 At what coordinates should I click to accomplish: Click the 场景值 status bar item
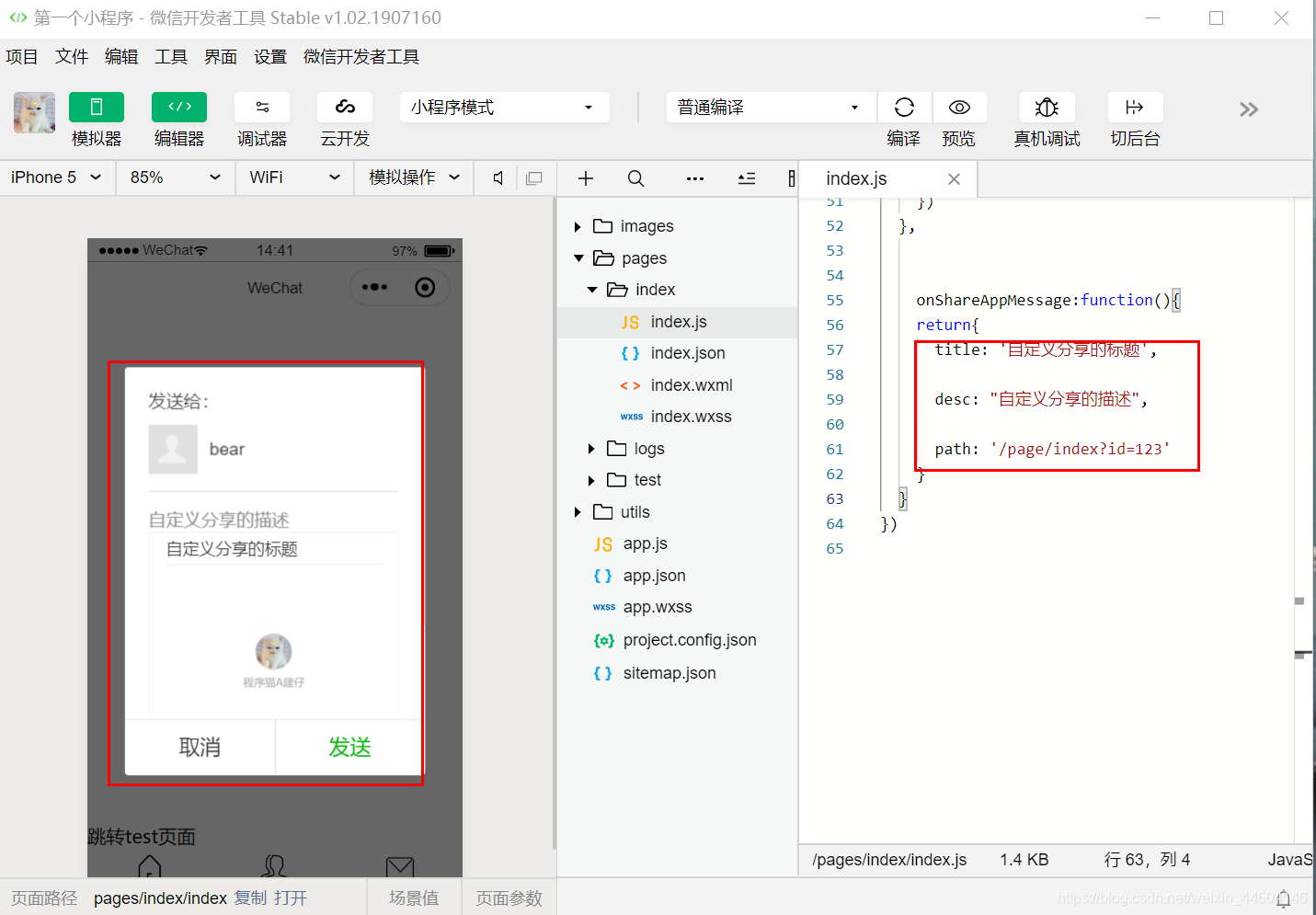tap(414, 898)
